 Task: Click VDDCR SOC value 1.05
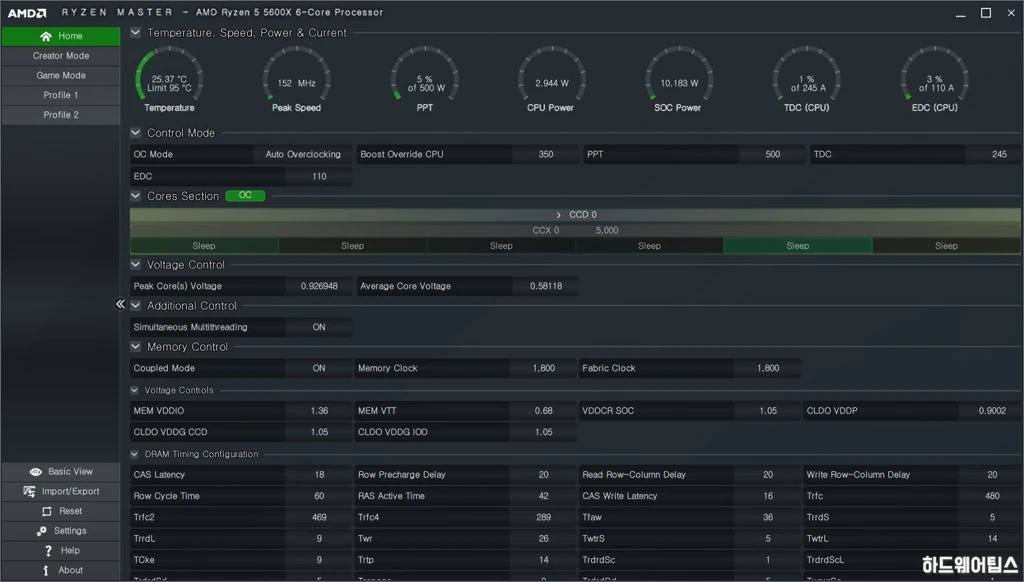pos(768,411)
